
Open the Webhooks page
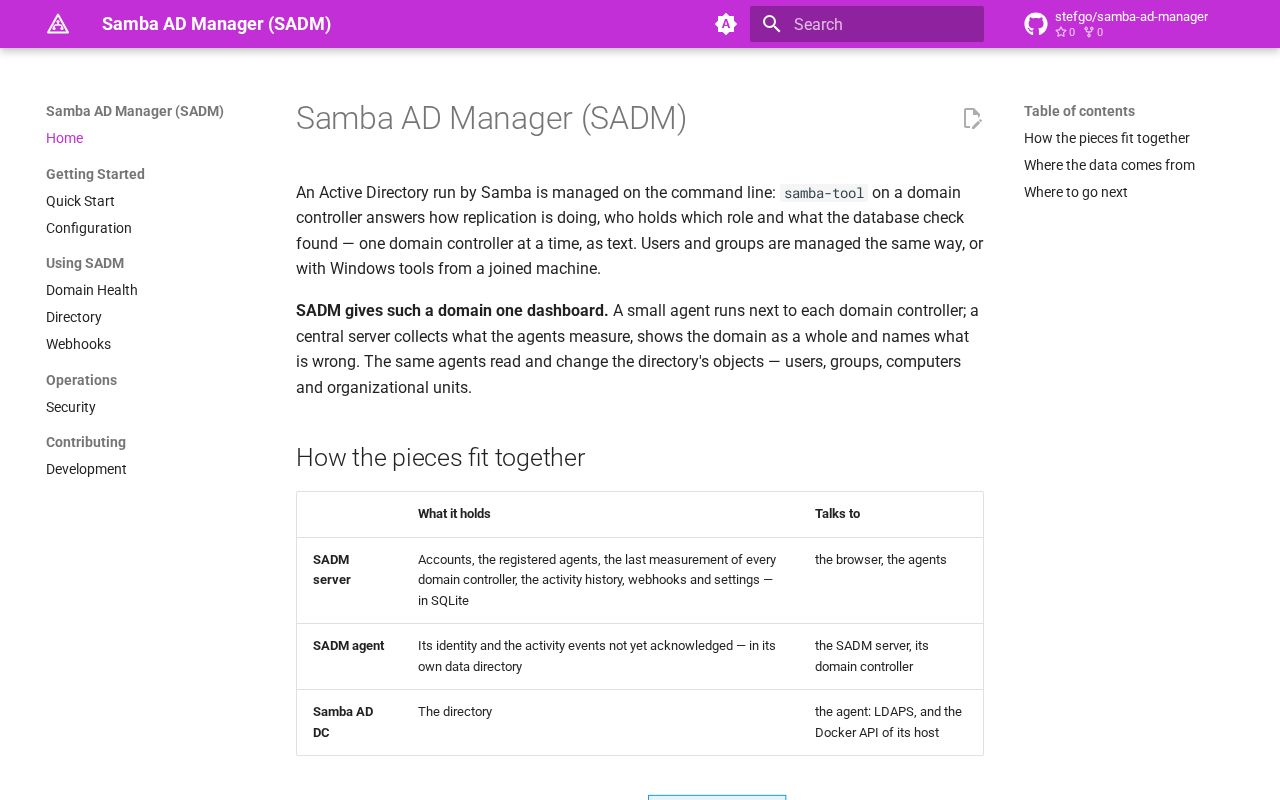78,344
